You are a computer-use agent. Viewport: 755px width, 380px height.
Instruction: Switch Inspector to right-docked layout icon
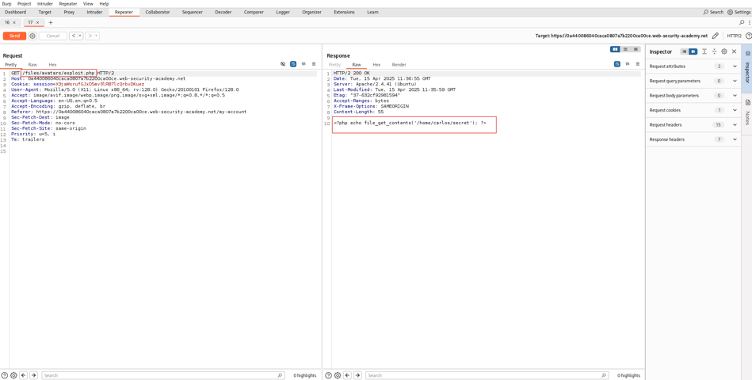point(693,52)
